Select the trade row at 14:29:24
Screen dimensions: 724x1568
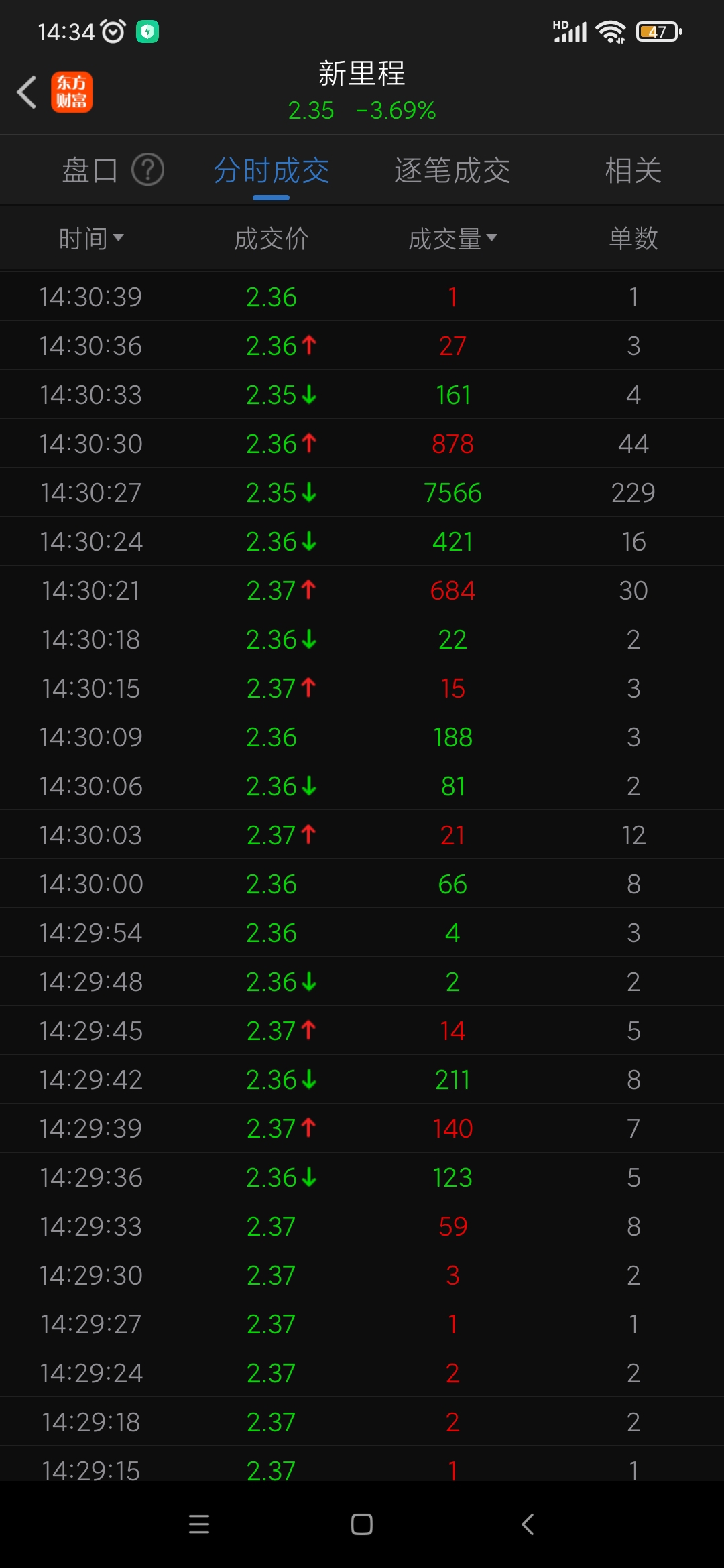click(362, 1373)
